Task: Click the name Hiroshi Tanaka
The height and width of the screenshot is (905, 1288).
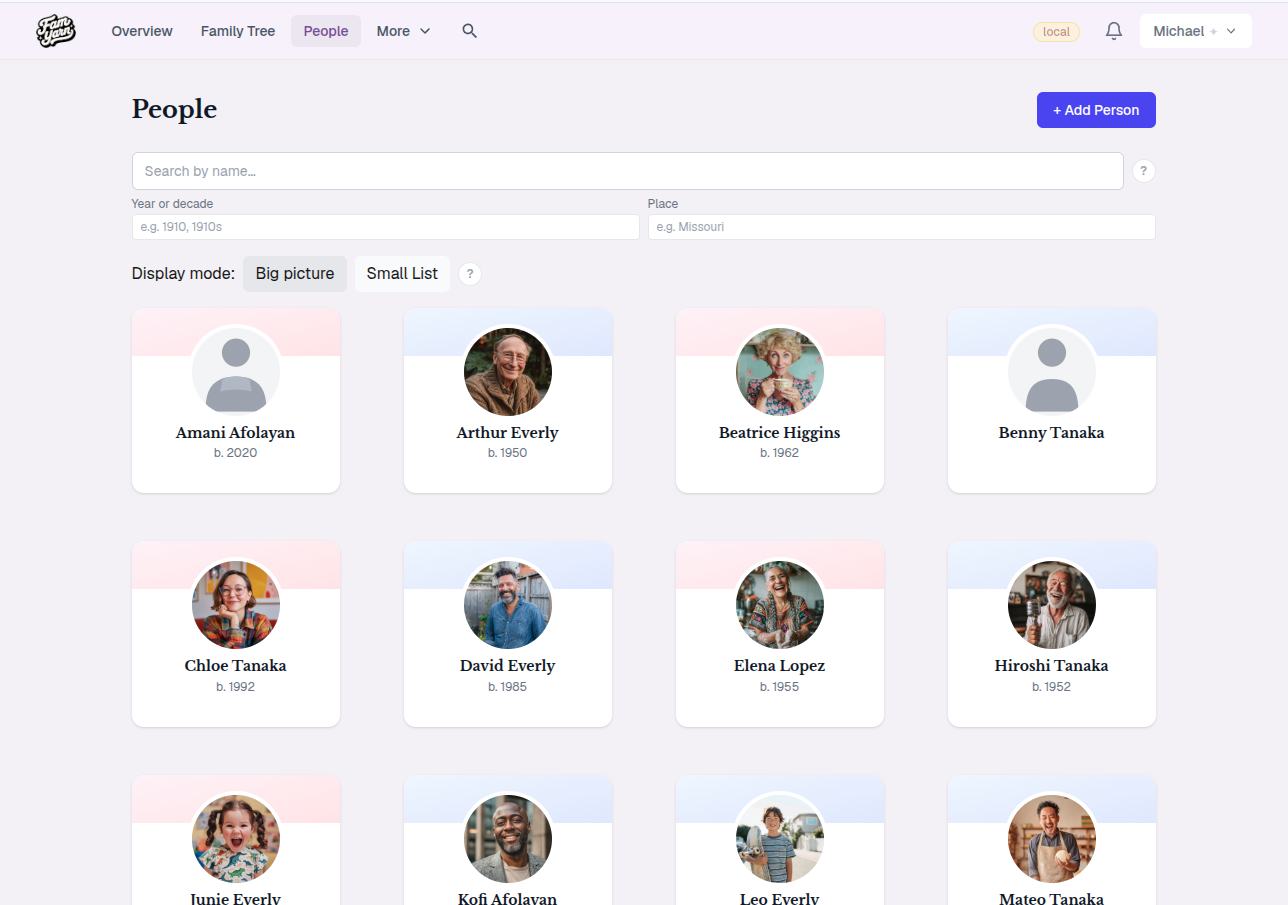Action: [x=1052, y=666]
